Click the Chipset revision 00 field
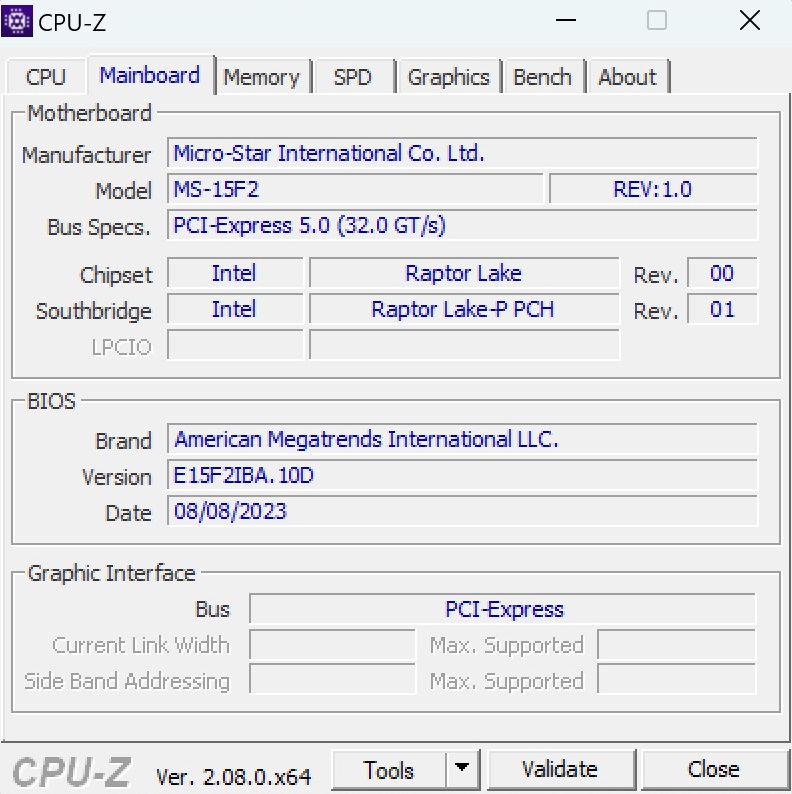 722,273
